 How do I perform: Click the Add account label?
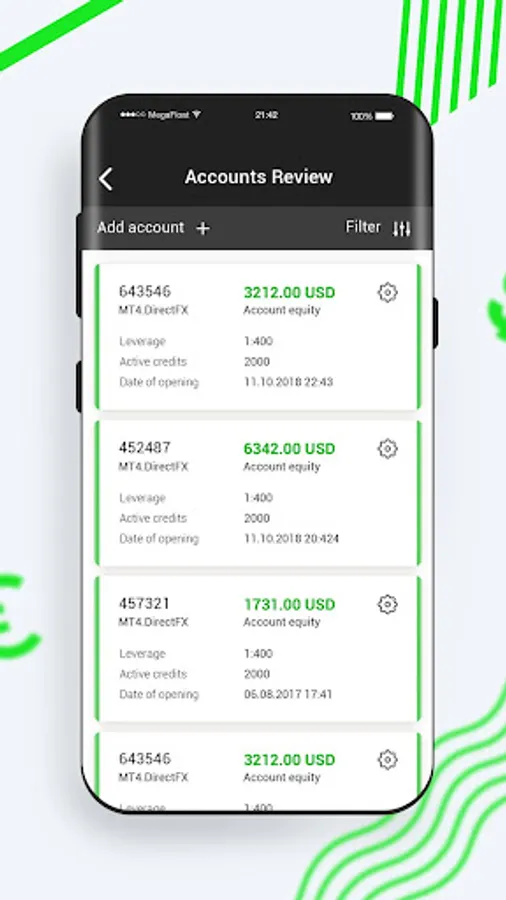click(140, 227)
